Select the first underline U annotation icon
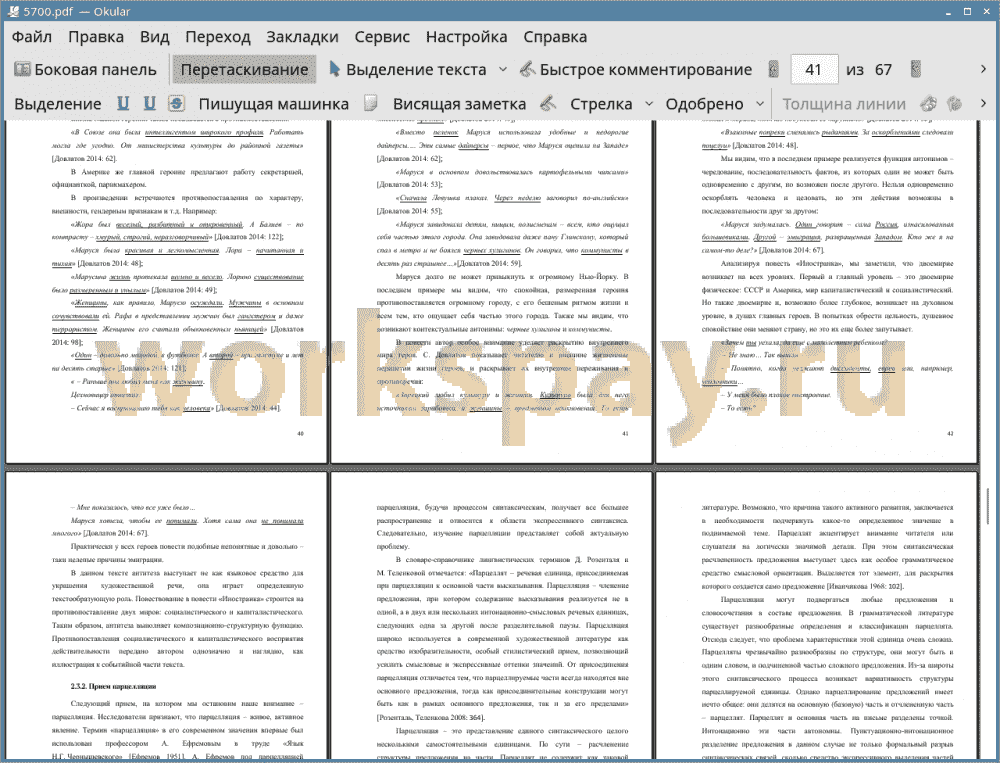Viewport: 1000px width, 763px height. click(123, 103)
